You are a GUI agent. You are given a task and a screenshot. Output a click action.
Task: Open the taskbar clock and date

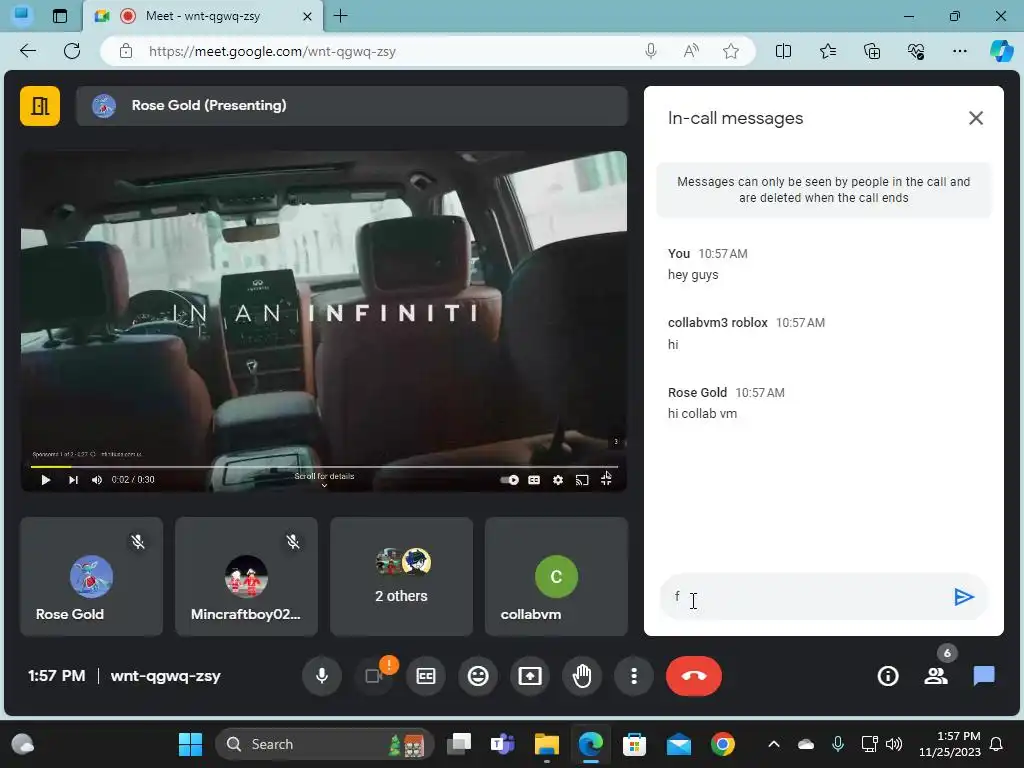(x=950, y=744)
